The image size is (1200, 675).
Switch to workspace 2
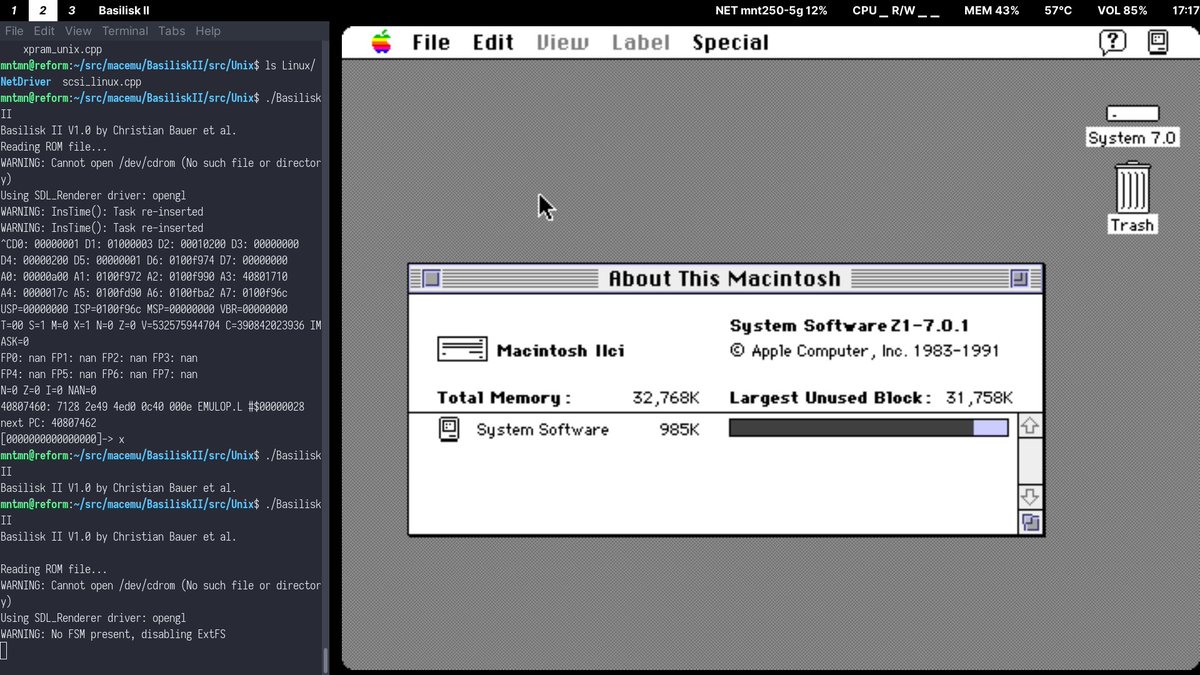43,10
